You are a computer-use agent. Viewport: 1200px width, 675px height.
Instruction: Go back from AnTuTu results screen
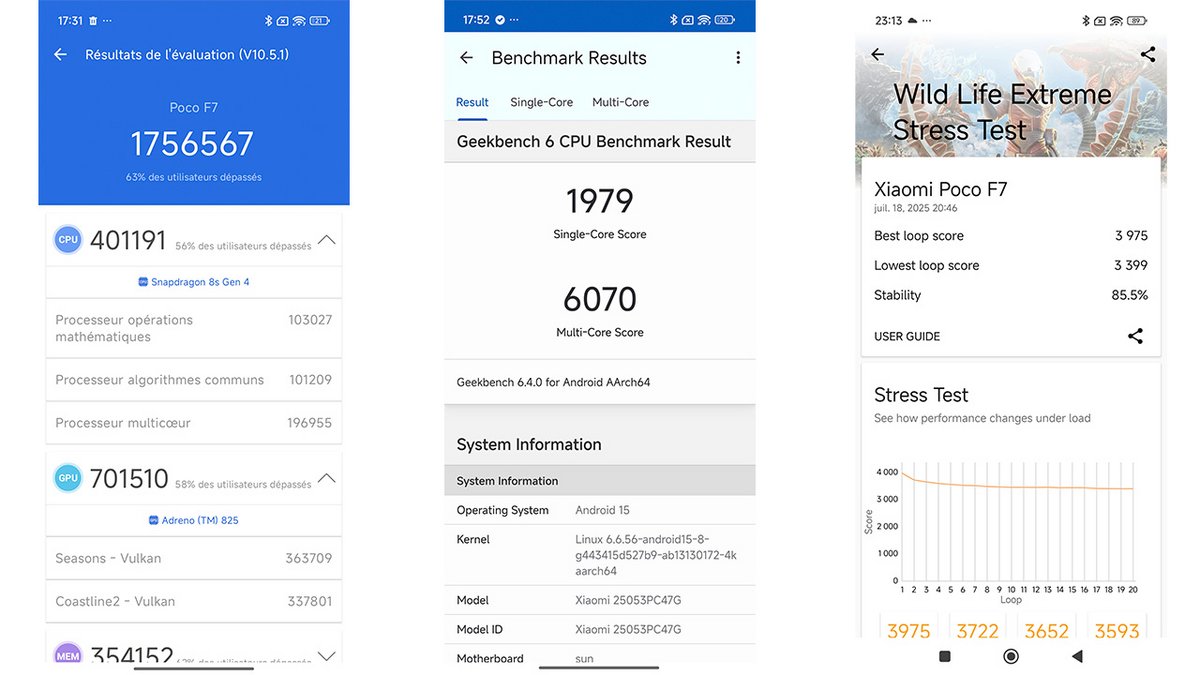60,55
